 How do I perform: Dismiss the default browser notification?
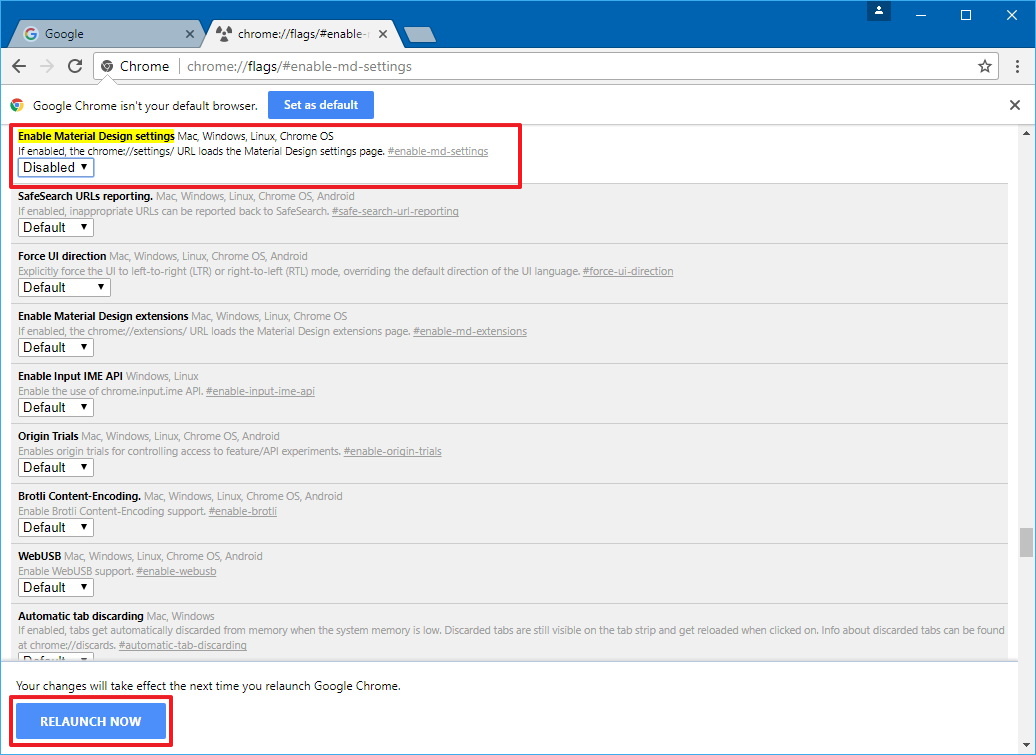click(x=1015, y=104)
